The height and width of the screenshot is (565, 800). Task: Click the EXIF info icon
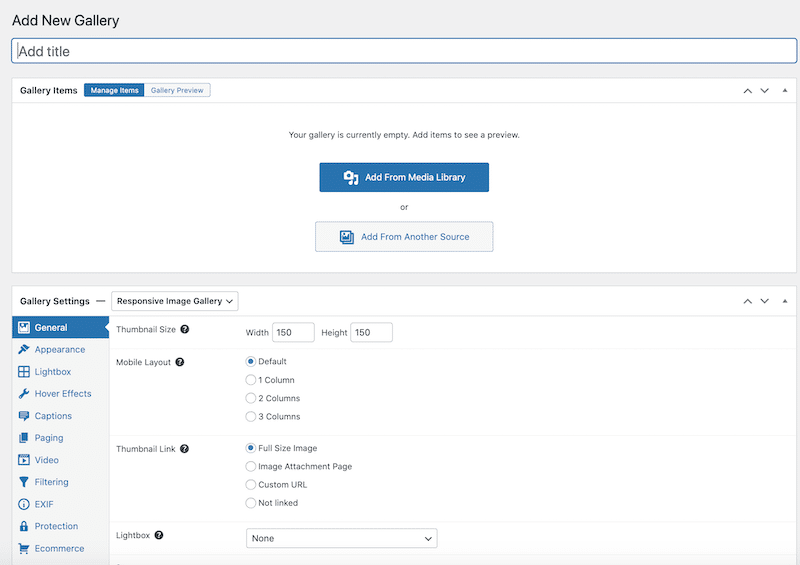coord(24,504)
